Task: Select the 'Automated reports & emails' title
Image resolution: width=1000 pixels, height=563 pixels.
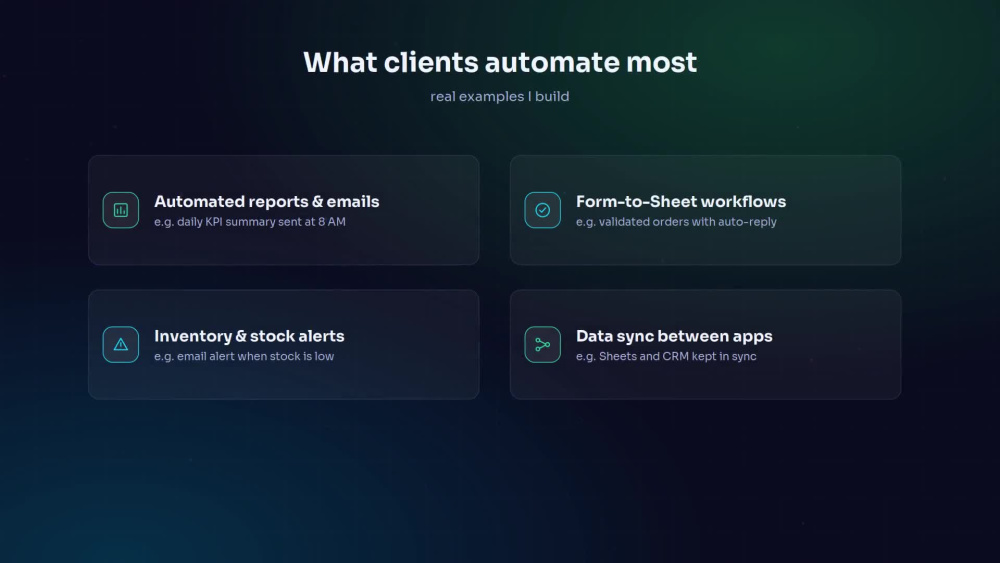Action: 267,201
